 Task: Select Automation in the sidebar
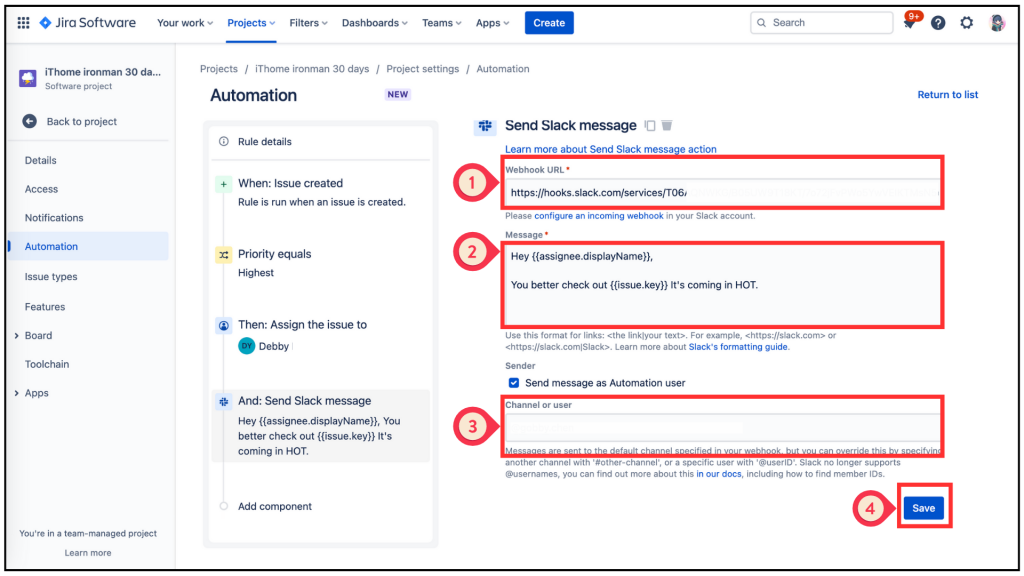click(89, 246)
